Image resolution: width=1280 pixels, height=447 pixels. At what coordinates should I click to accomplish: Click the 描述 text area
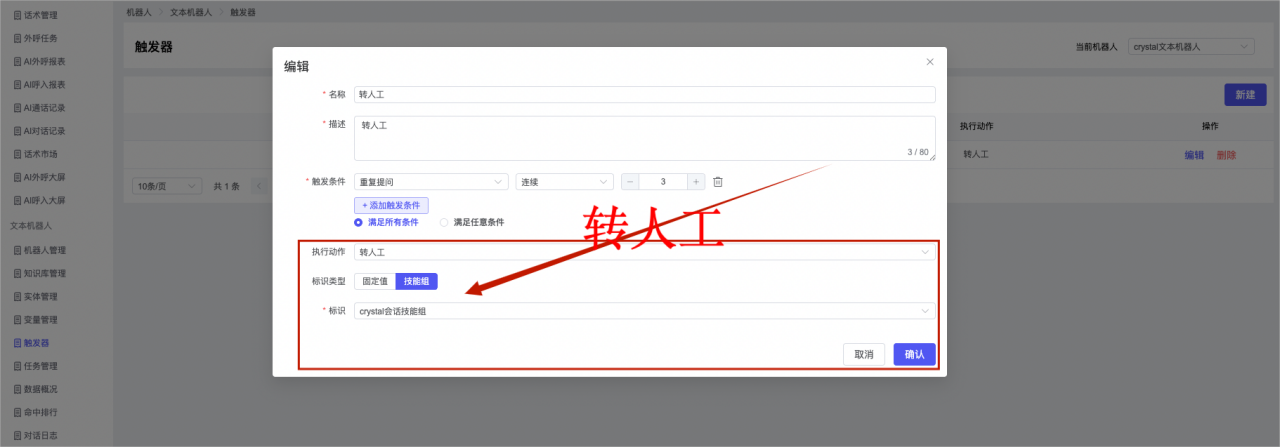pos(644,138)
